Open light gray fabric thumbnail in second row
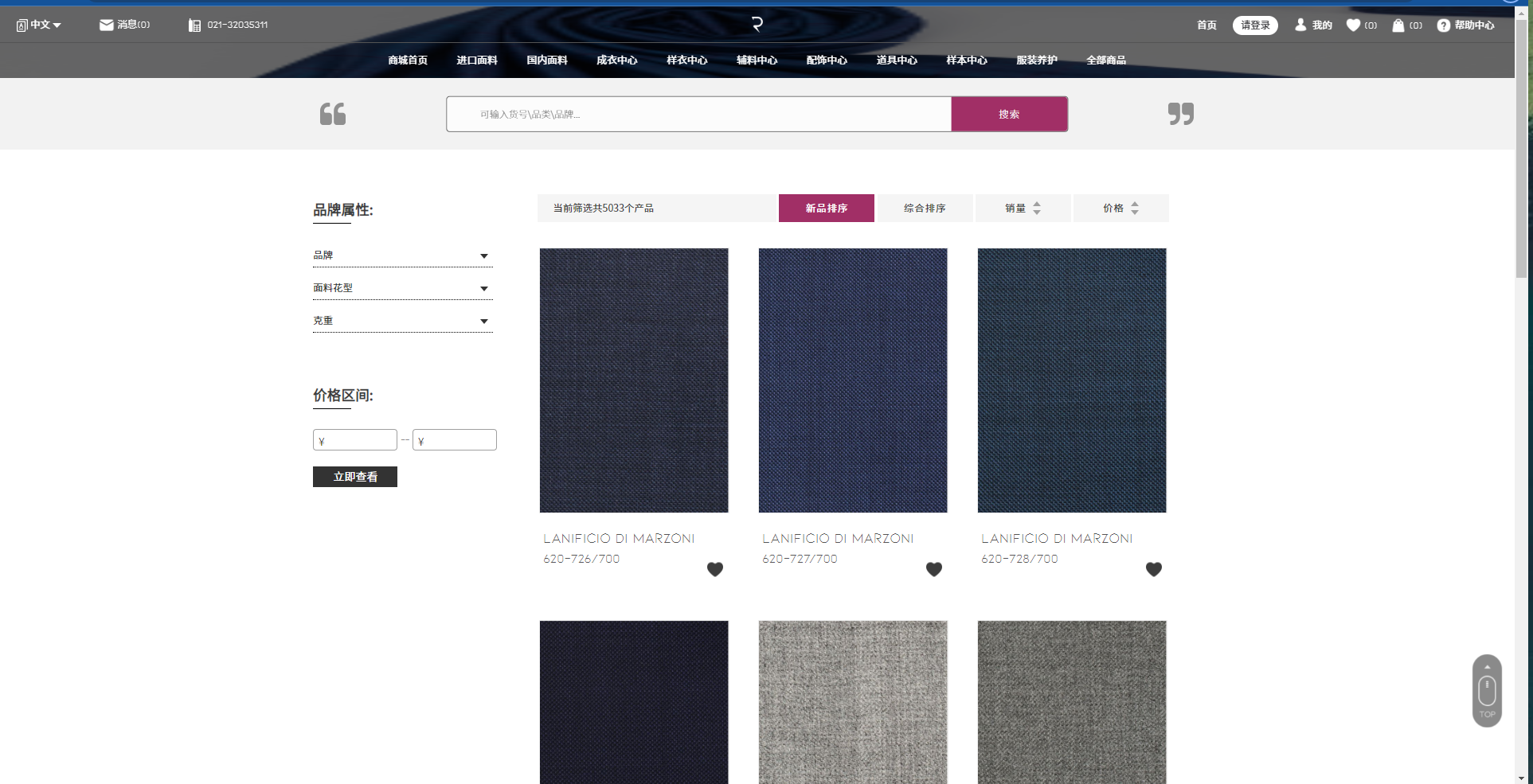This screenshot has width=1533, height=784. (x=853, y=702)
